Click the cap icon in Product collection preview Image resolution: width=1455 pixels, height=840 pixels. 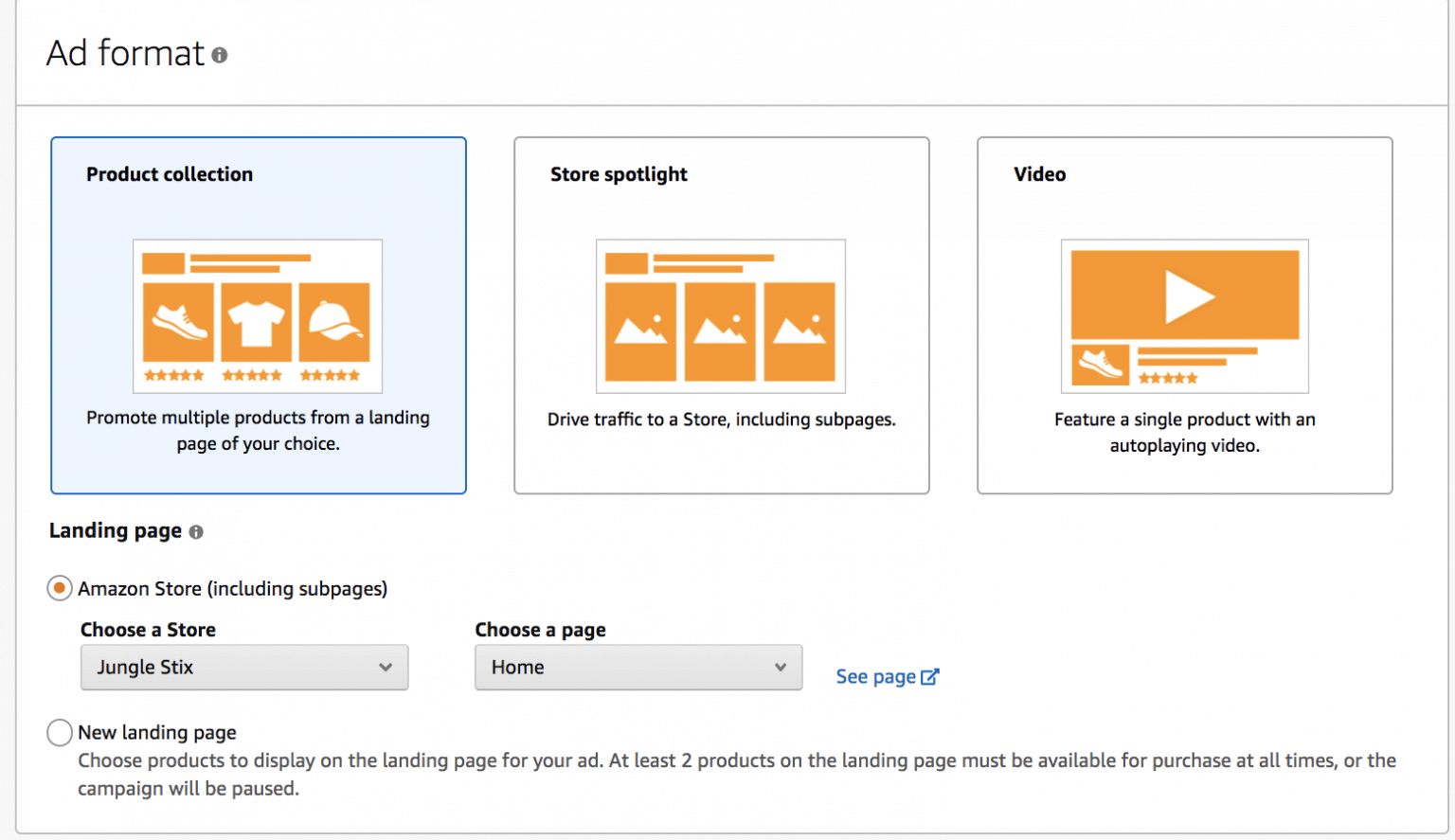[x=334, y=323]
